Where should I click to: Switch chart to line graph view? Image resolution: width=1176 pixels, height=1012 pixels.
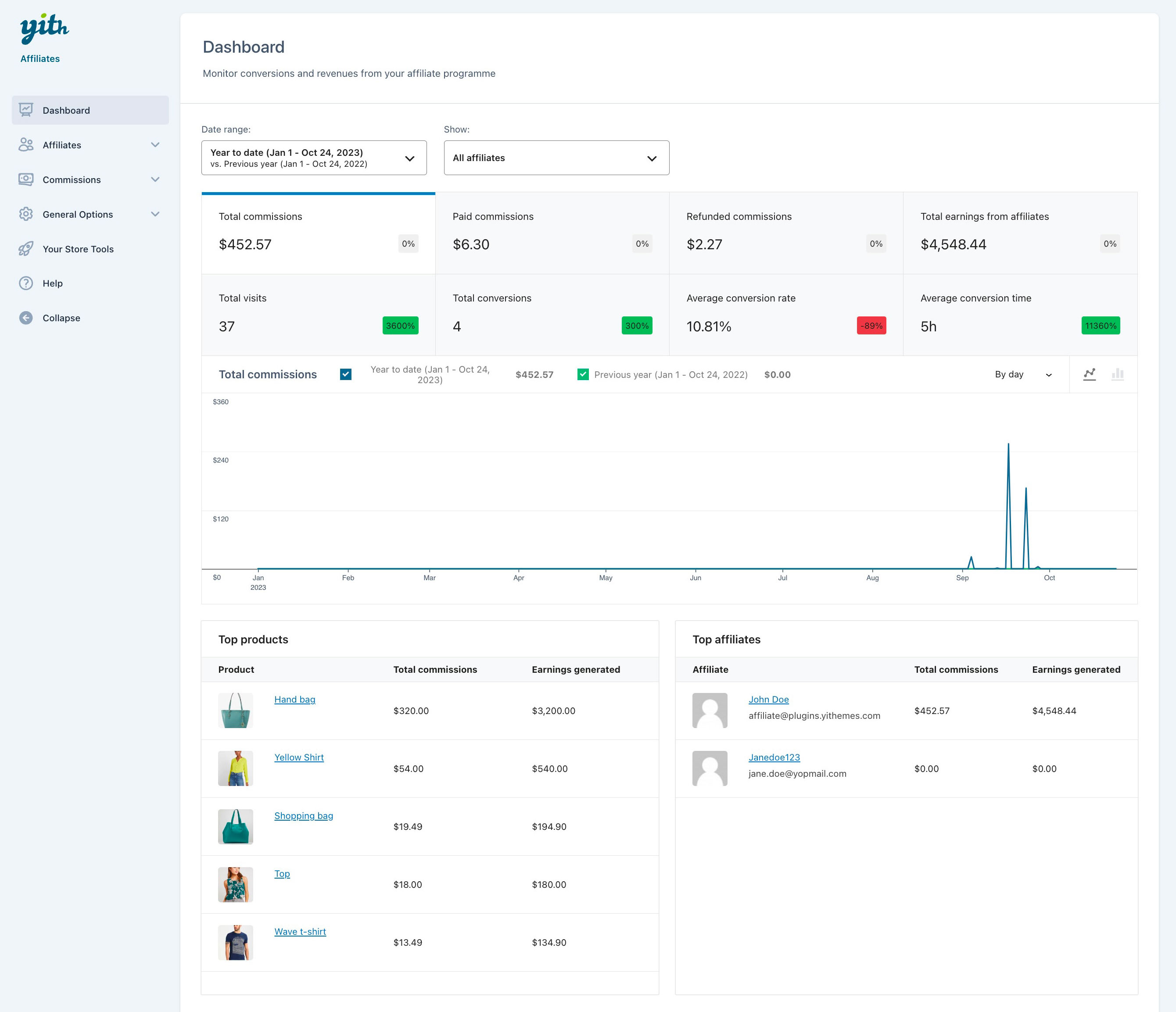(1089, 374)
